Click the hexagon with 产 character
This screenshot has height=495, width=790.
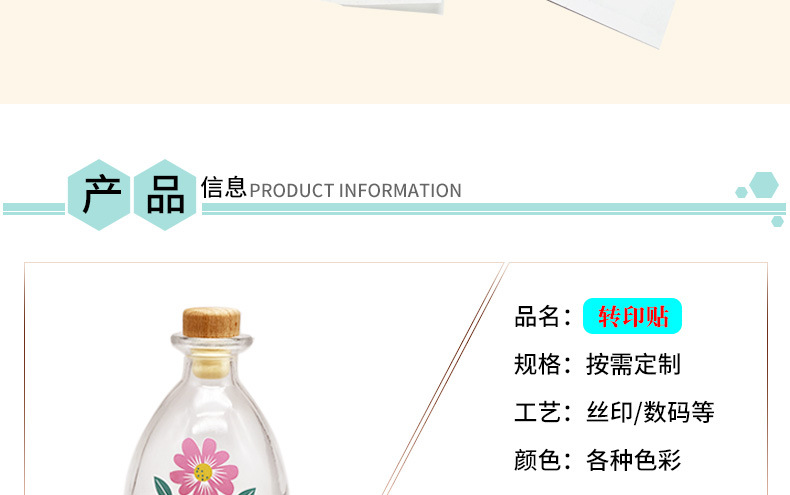pos(99,195)
